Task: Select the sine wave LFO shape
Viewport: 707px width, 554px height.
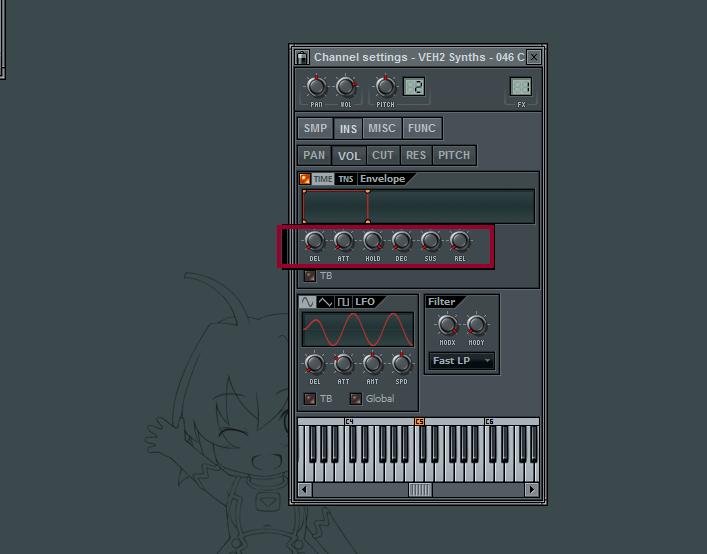Action: pos(307,302)
